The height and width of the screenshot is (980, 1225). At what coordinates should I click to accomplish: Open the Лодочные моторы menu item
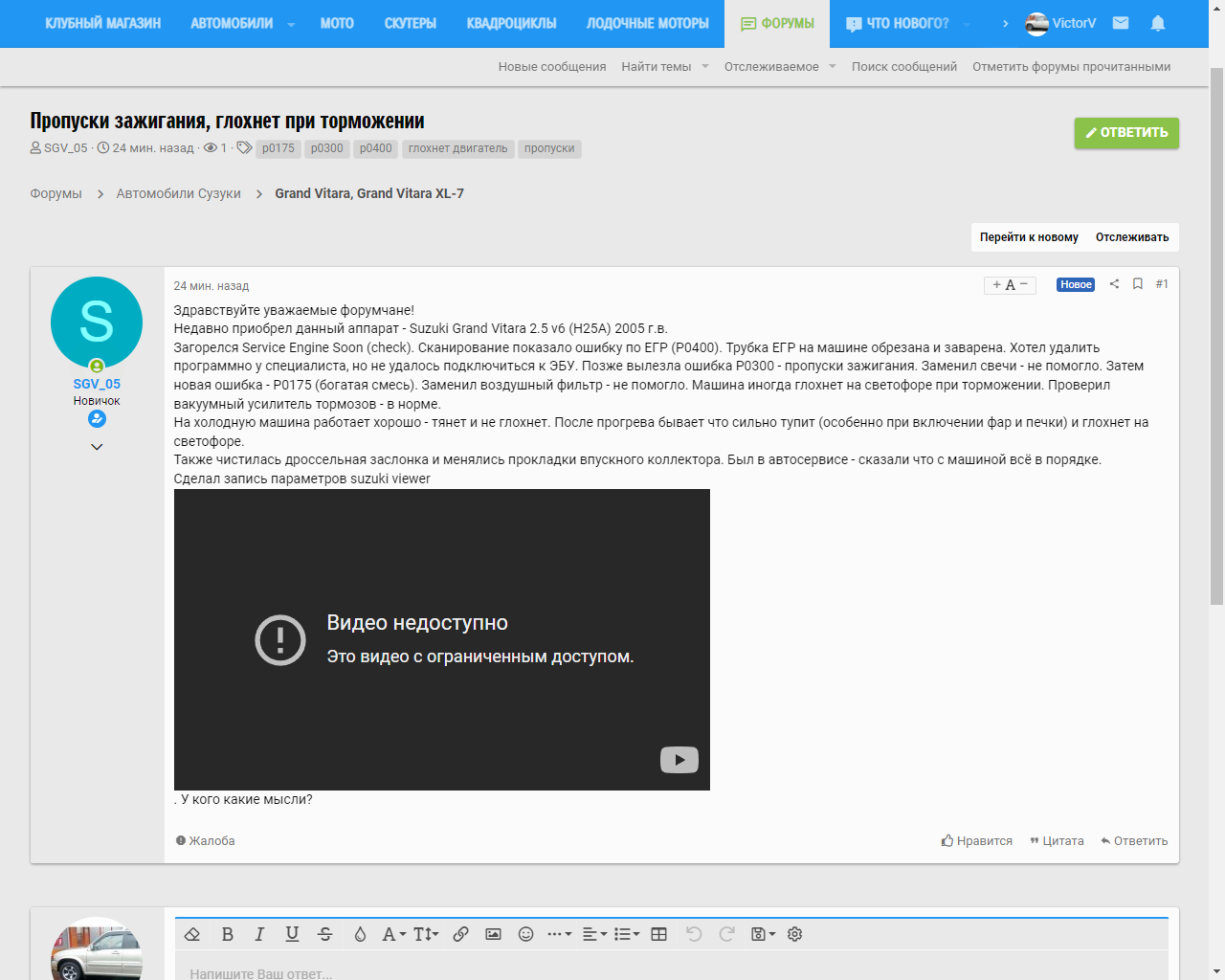click(648, 23)
